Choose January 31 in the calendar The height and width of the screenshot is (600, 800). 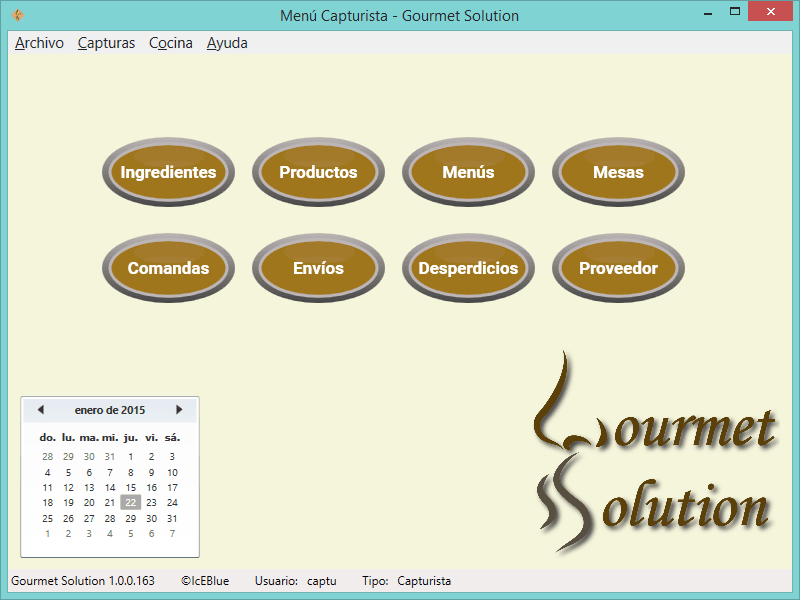tap(172, 519)
